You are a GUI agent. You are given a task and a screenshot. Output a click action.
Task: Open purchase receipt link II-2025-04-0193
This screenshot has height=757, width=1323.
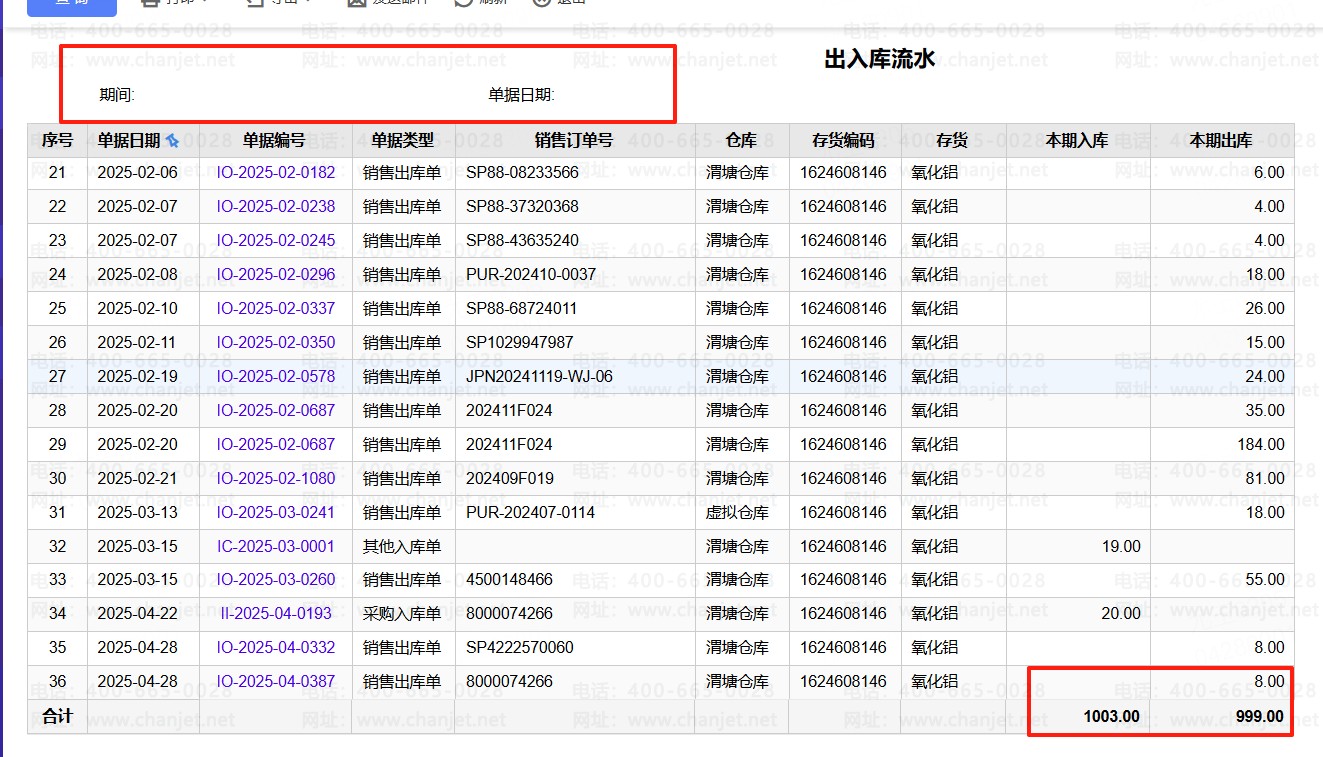click(x=276, y=614)
